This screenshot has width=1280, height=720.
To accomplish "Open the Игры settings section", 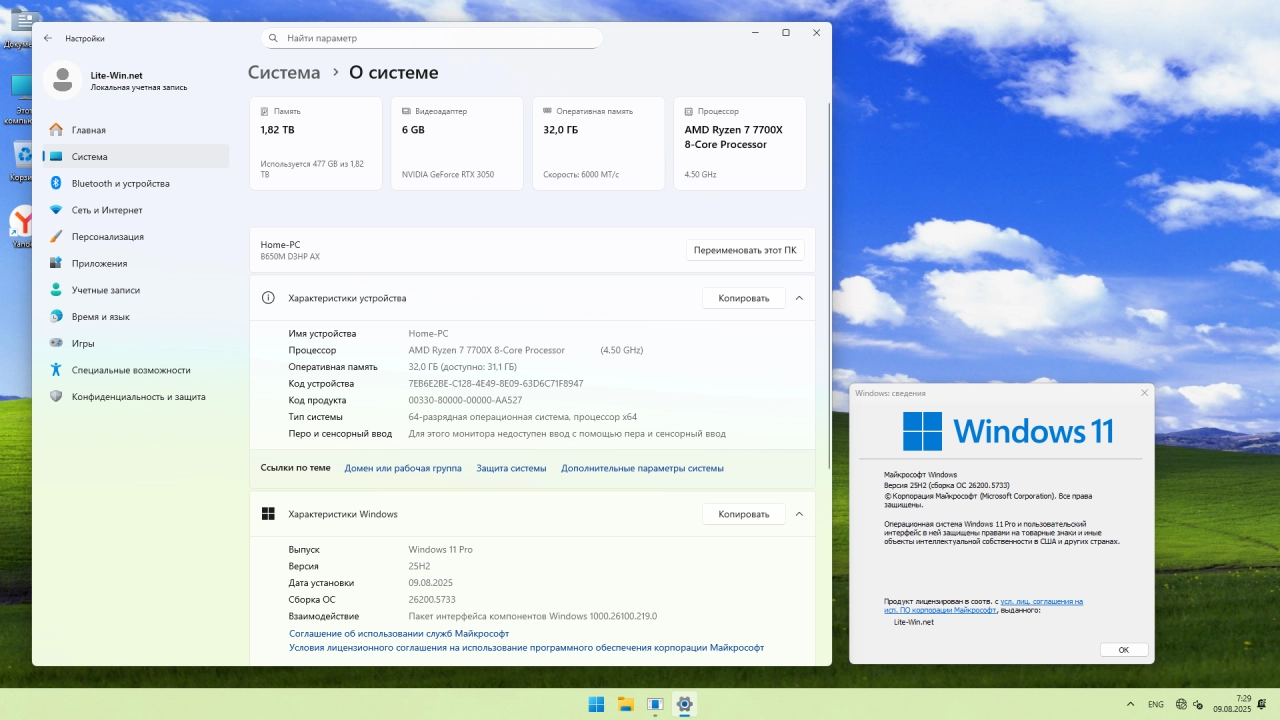I will (x=136, y=343).
